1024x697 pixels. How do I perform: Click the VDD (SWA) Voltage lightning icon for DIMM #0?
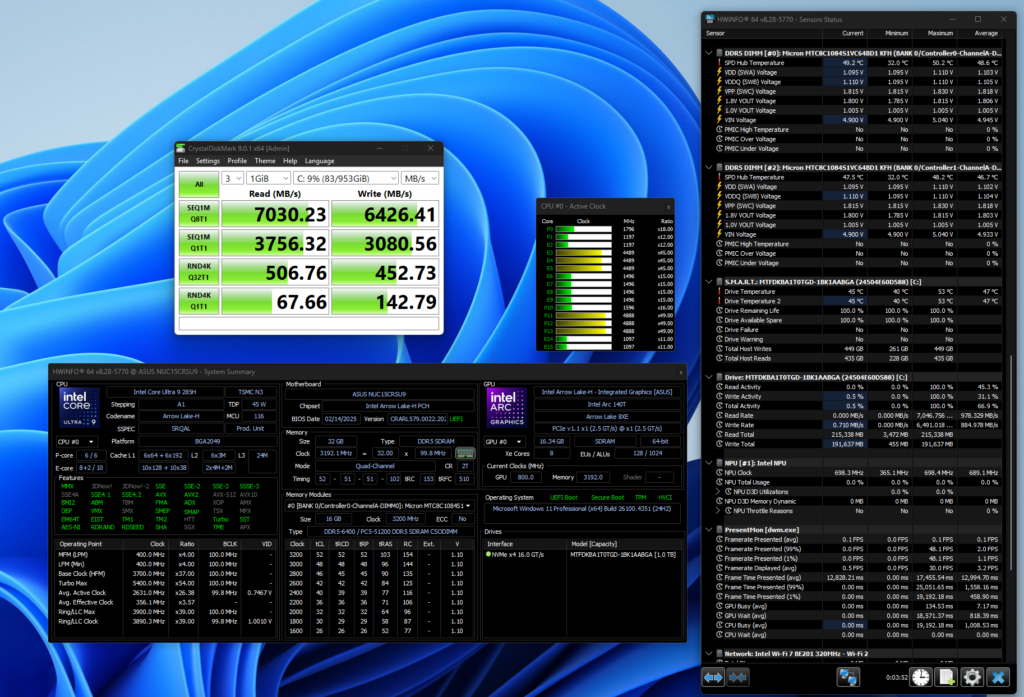click(720, 73)
